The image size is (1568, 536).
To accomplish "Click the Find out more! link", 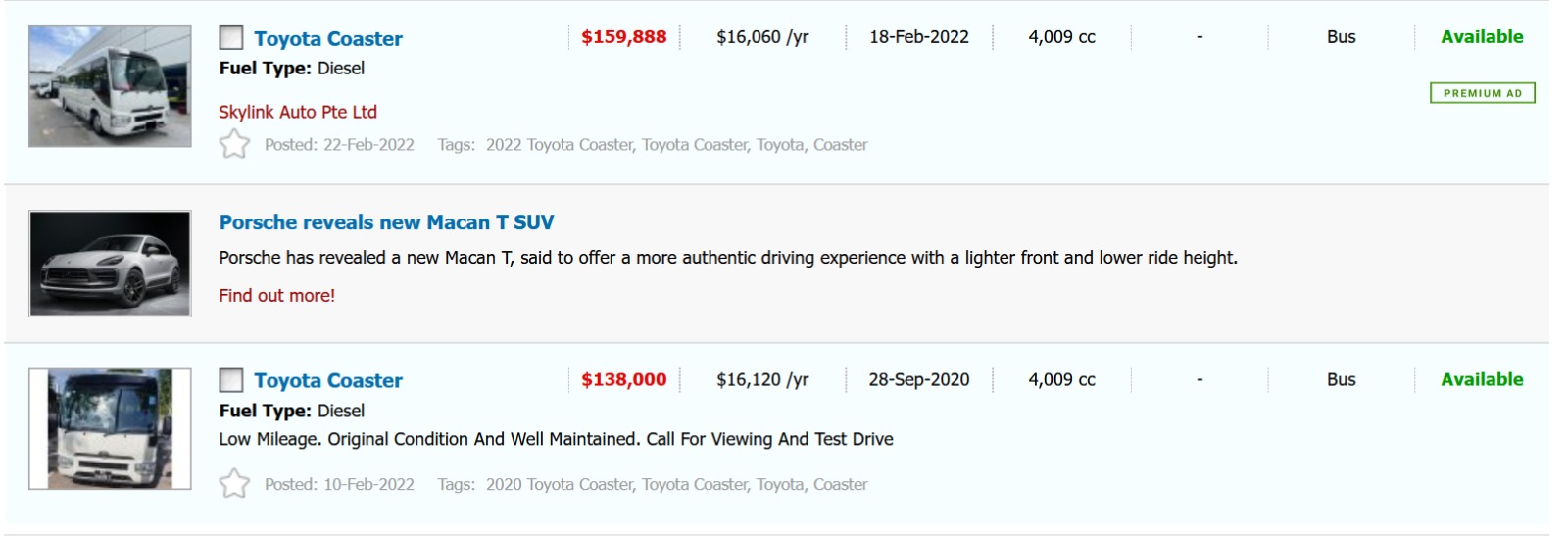I will 276,296.
